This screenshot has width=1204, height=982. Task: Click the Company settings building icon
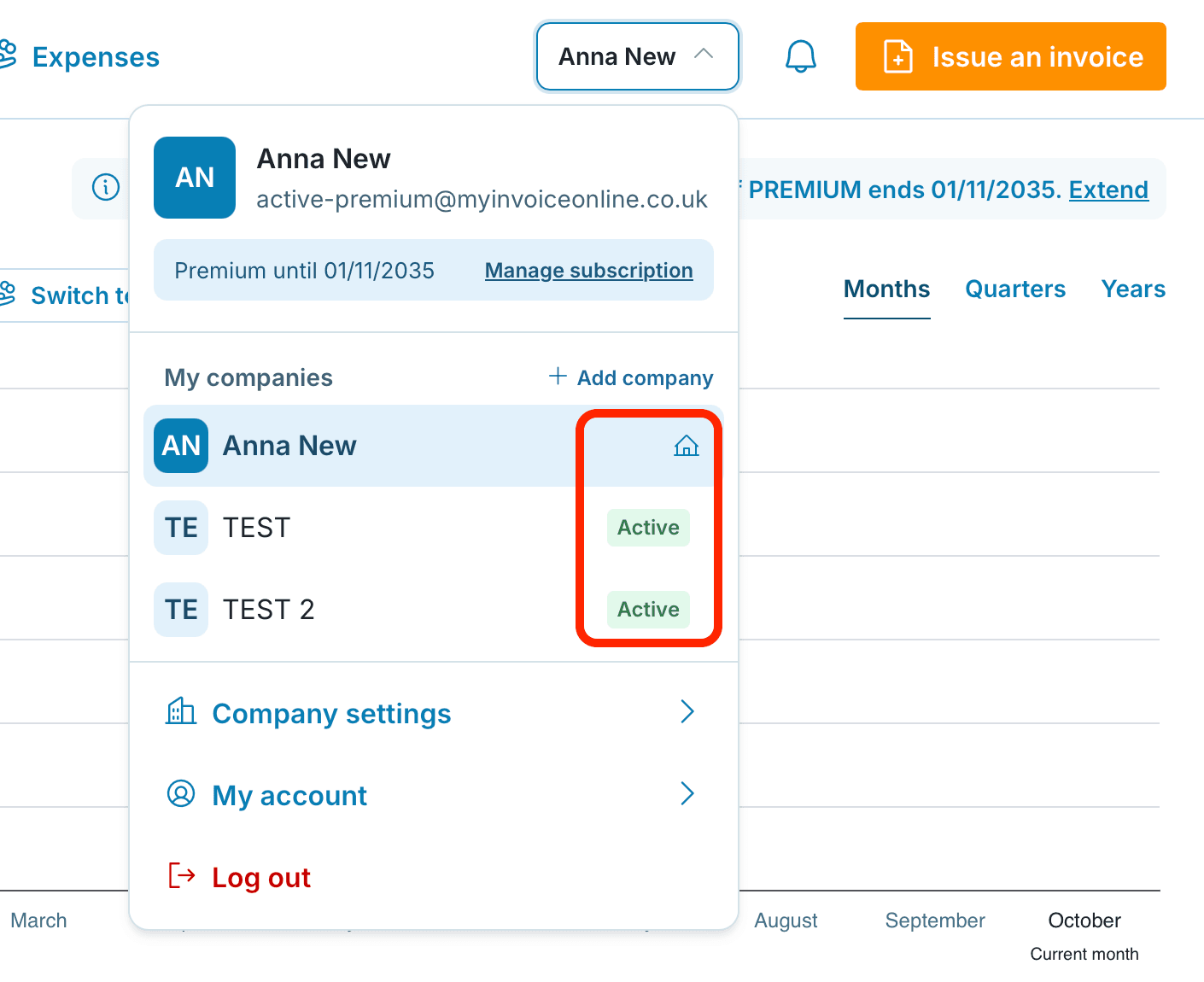pos(180,711)
